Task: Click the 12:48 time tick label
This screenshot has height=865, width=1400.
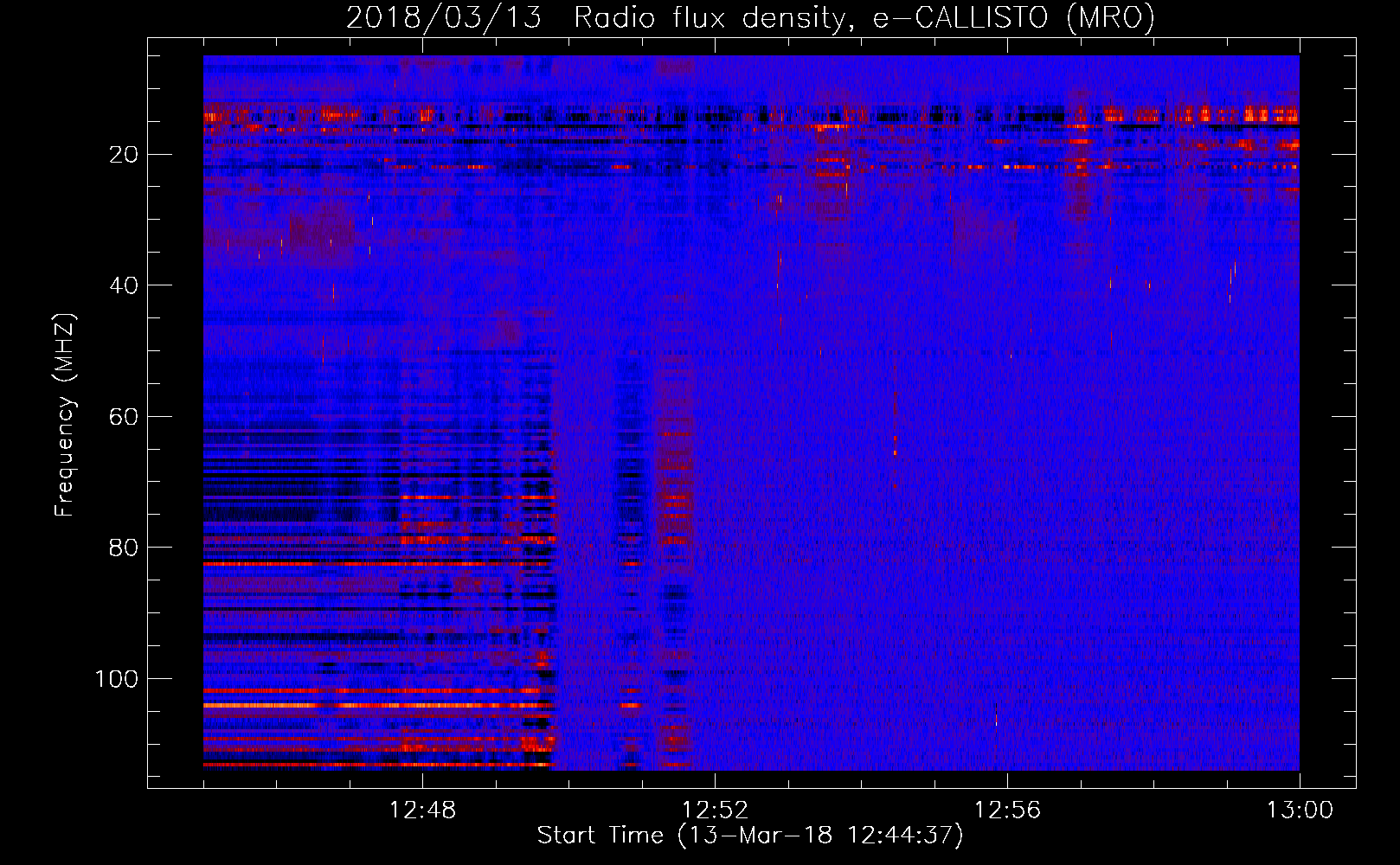Action: click(x=423, y=811)
